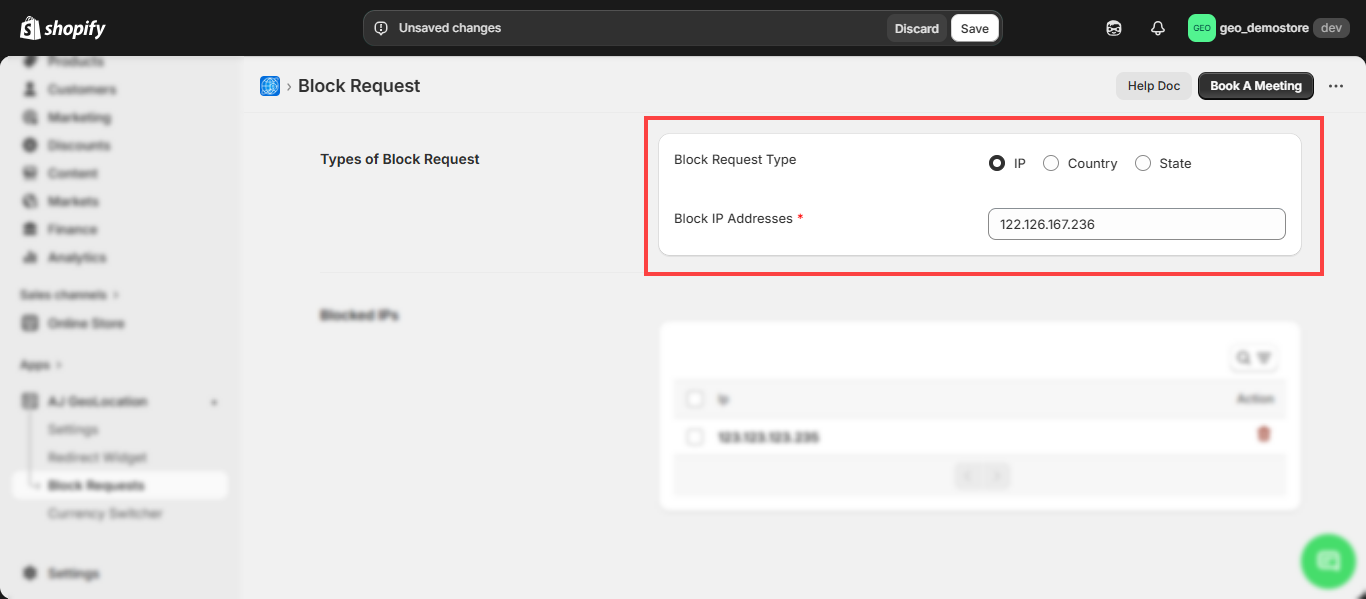Viewport: 1366px width, 599px height.
Task: Click the AJ GeoLocation globe icon in breadcrumb
Action: pos(270,86)
